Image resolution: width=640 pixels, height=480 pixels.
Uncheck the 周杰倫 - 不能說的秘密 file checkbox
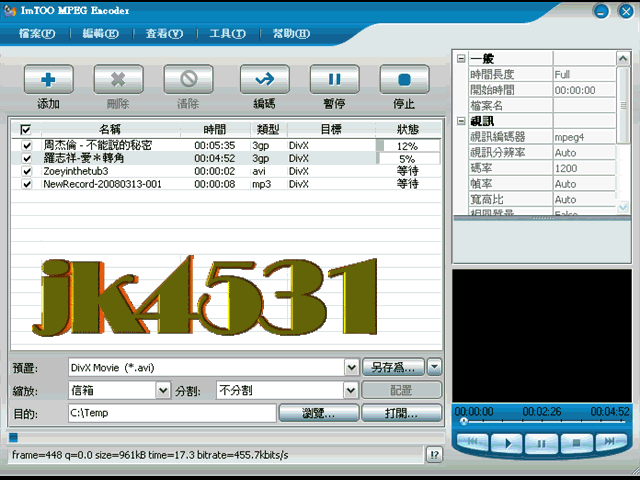pos(27,146)
